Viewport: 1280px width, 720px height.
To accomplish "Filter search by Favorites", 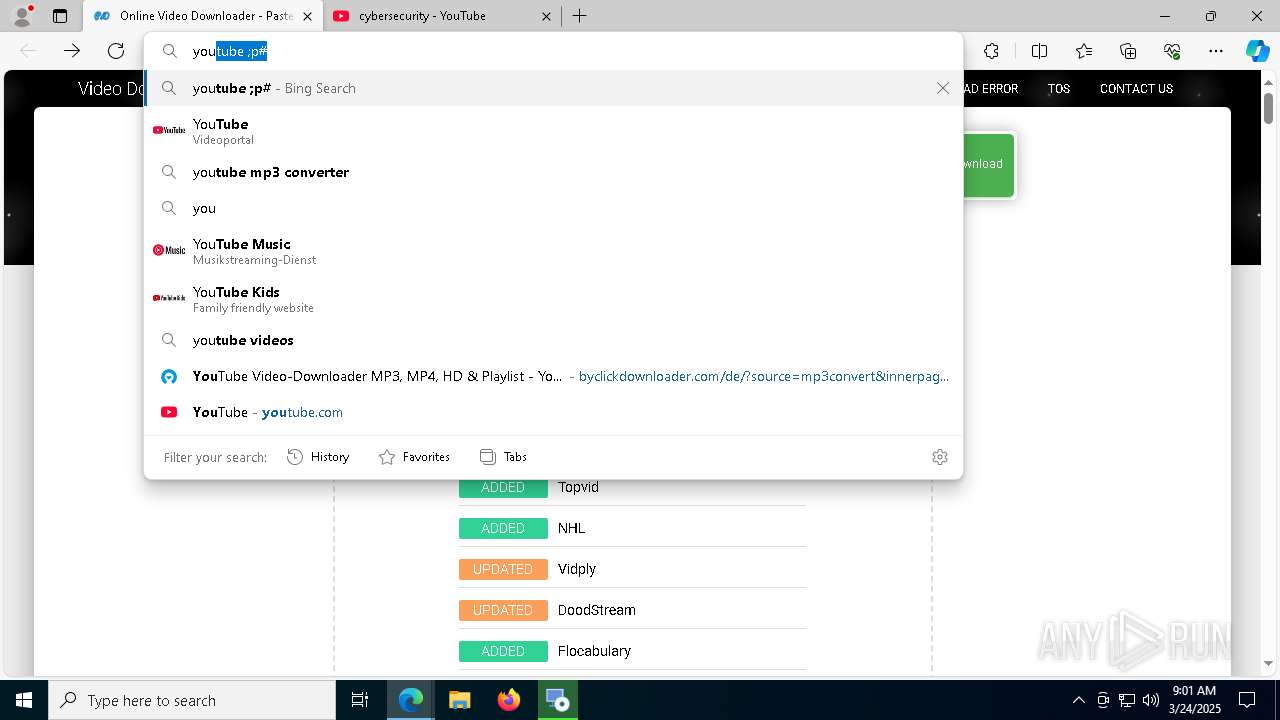I will (414, 457).
